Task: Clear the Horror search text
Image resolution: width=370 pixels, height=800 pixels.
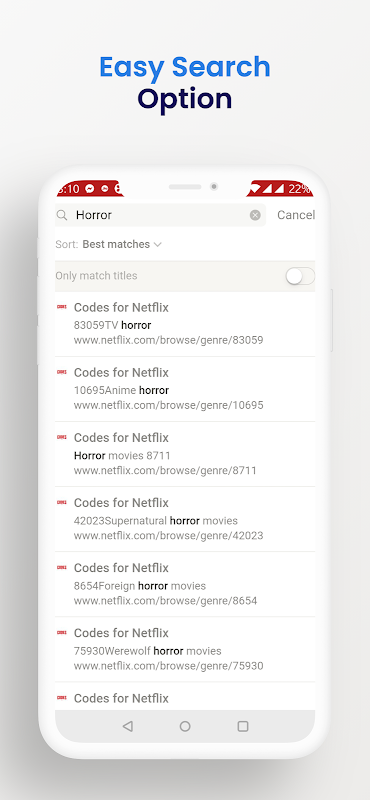Action: point(255,215)
